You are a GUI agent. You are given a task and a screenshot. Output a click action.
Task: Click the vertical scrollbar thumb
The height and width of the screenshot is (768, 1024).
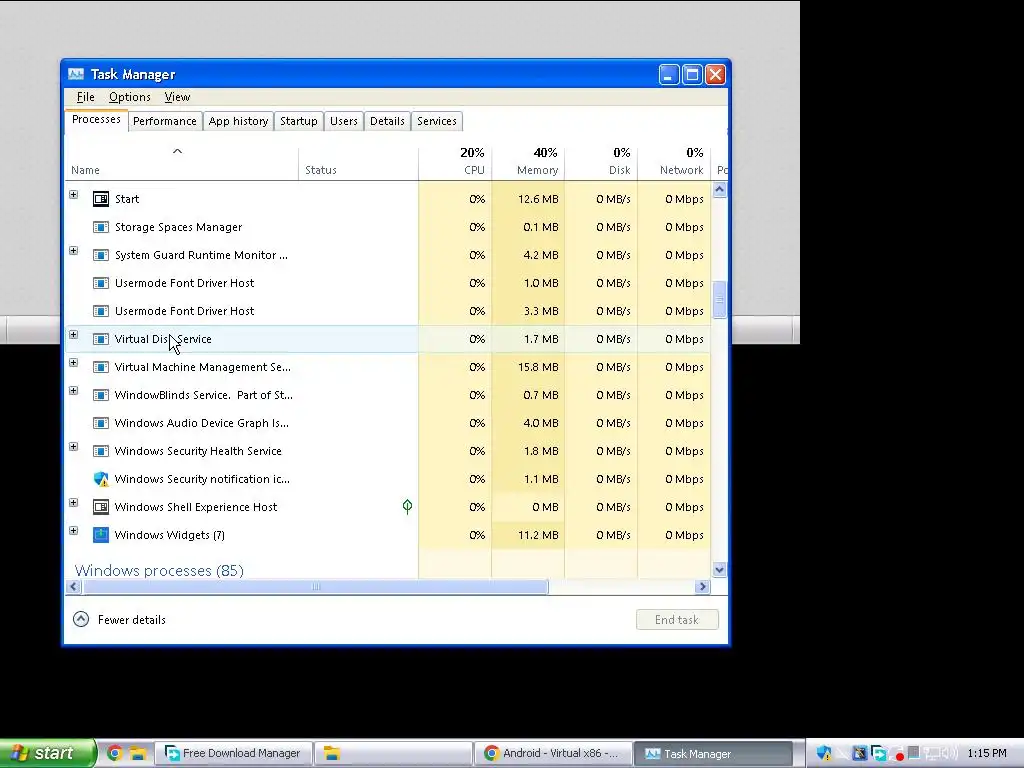click(720, 300)
